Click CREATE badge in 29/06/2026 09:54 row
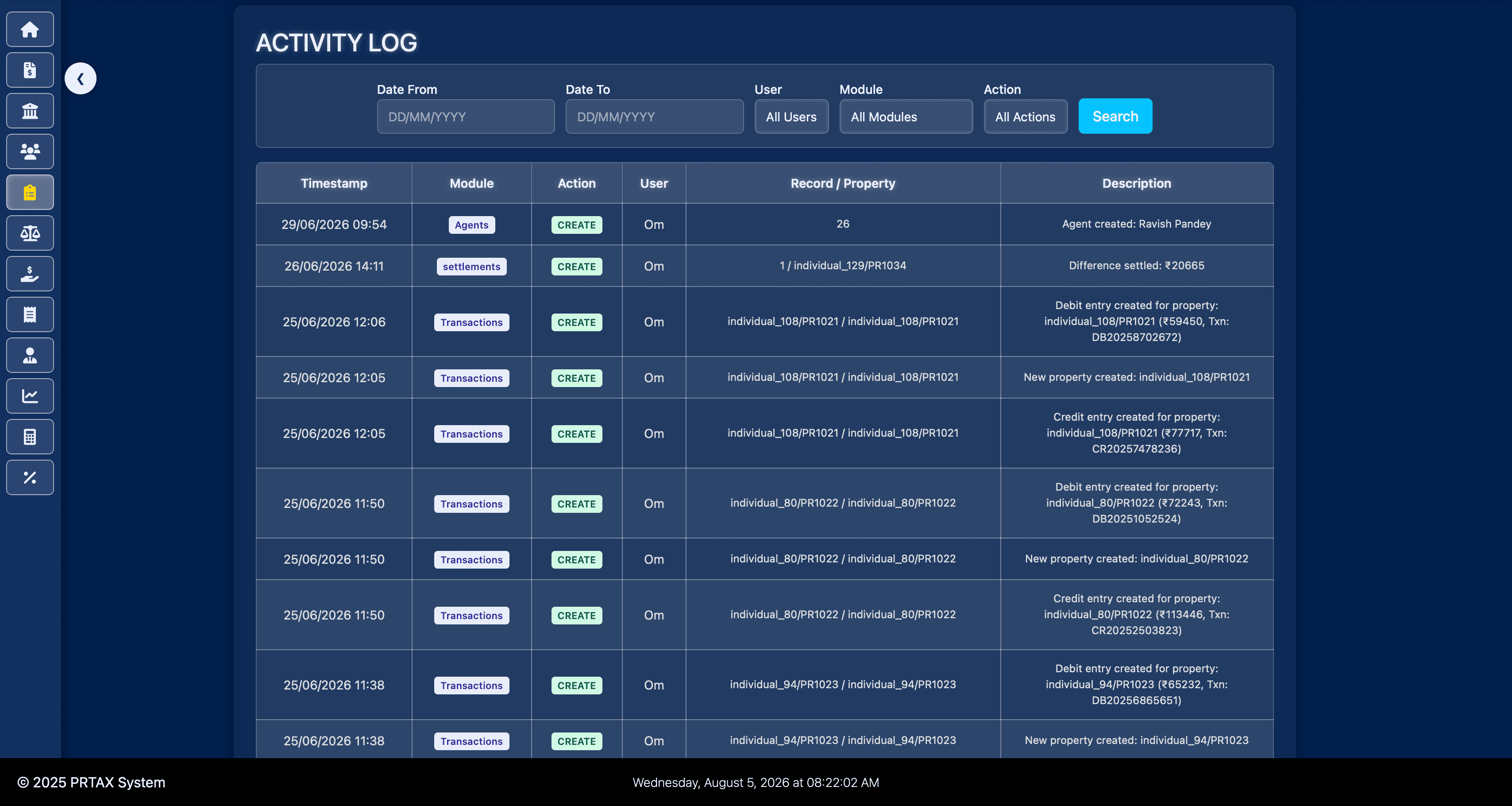 [576, 225]
